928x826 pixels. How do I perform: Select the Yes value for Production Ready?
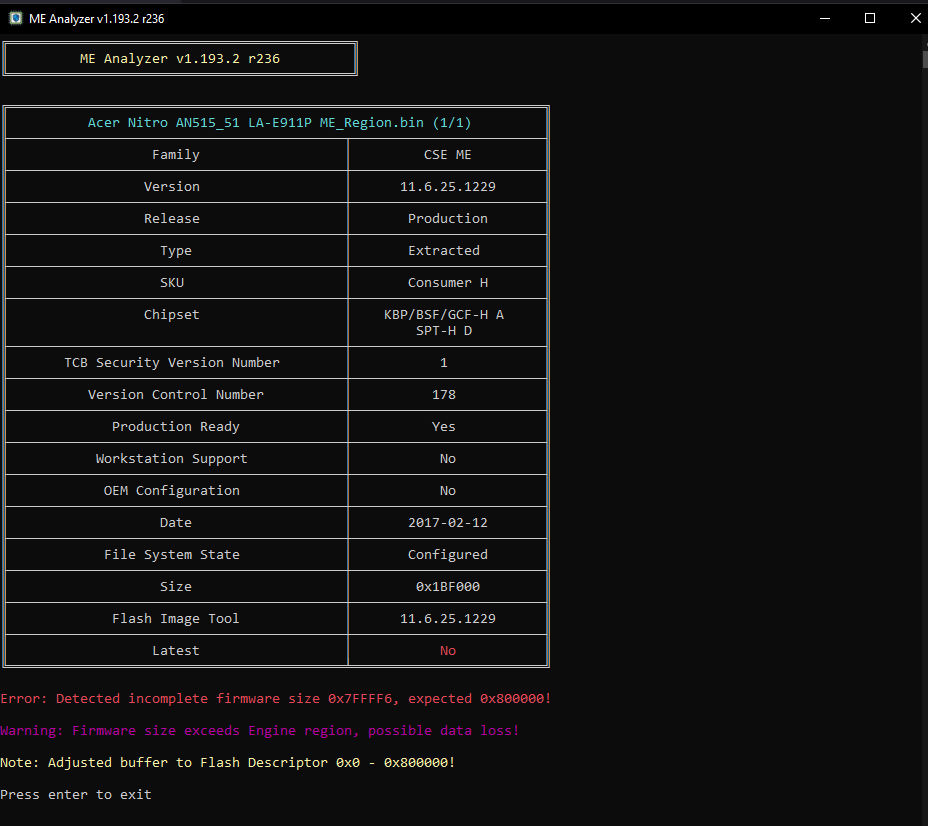[444, 426]
